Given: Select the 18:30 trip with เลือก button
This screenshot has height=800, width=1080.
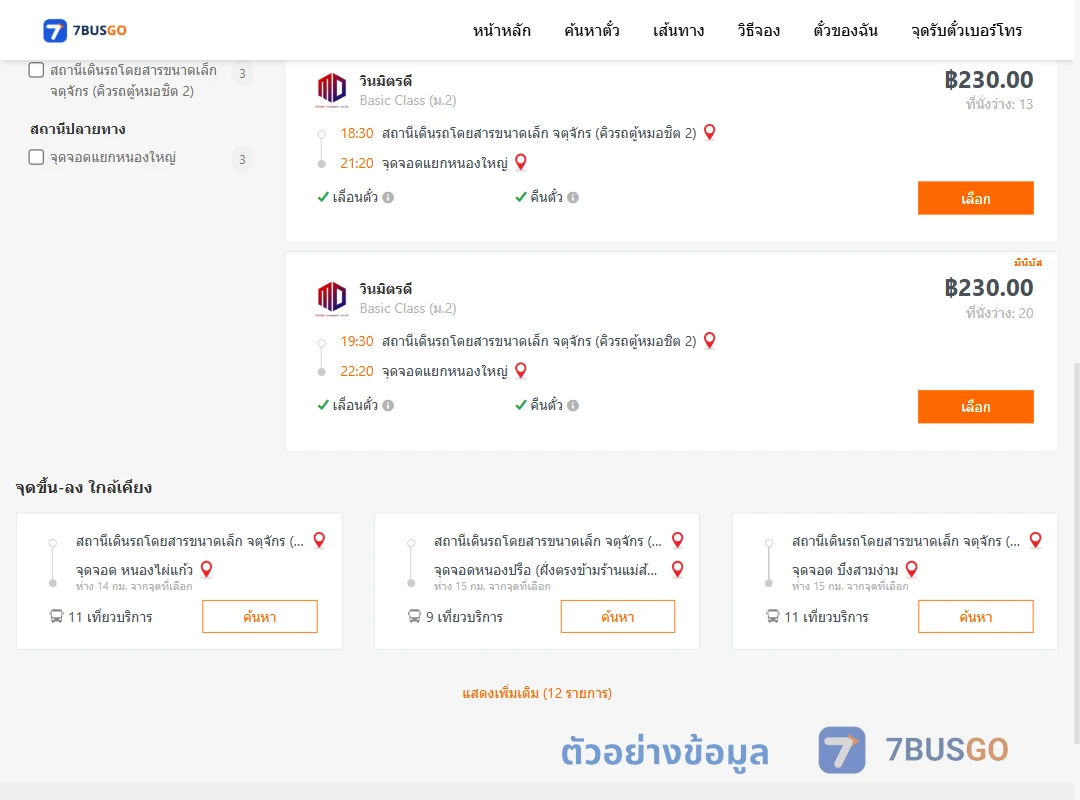Looking at the screenshot, I should (975, 198).
